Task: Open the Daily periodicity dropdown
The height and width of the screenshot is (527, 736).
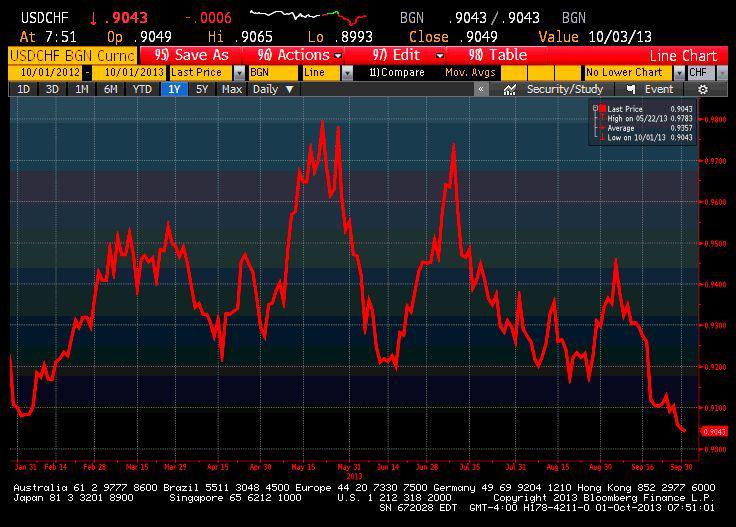Action: point(273,89)
